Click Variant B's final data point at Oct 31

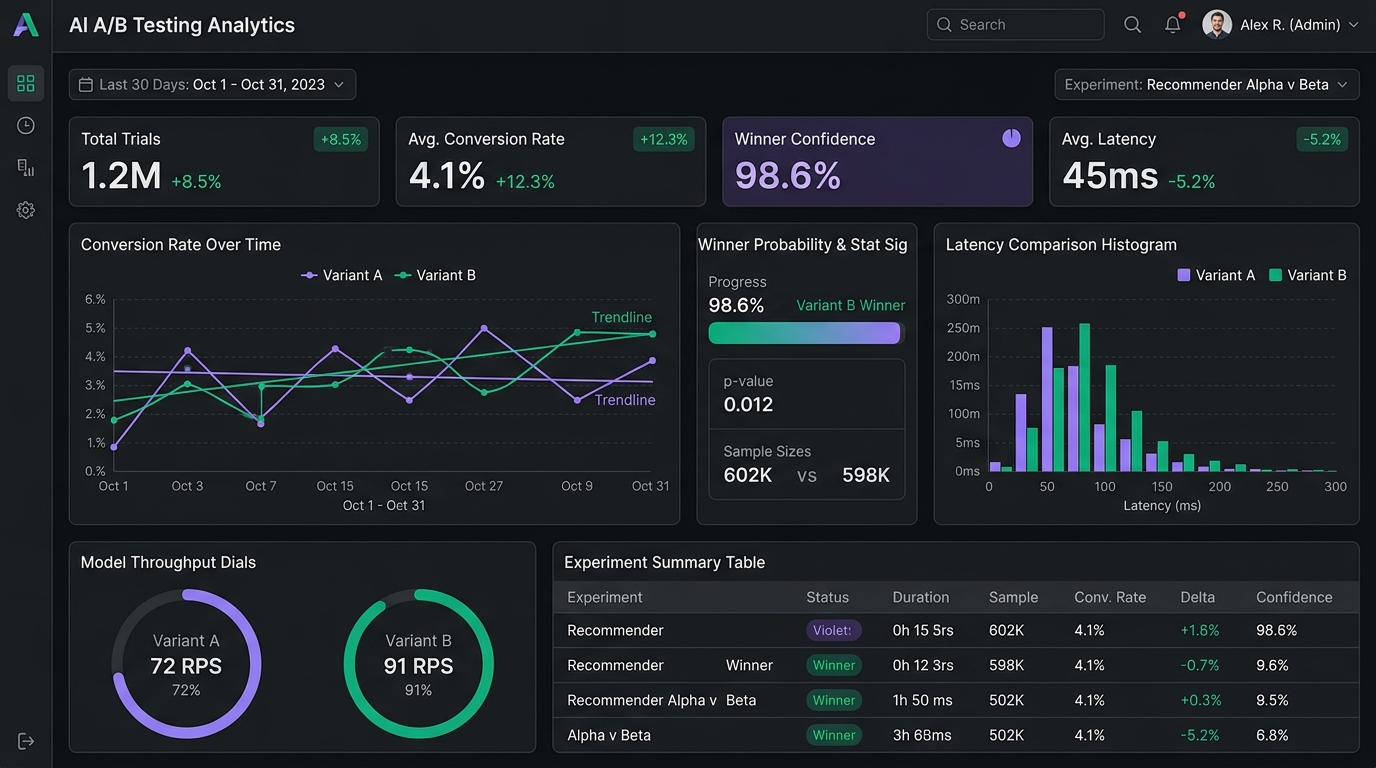point(652,334)
